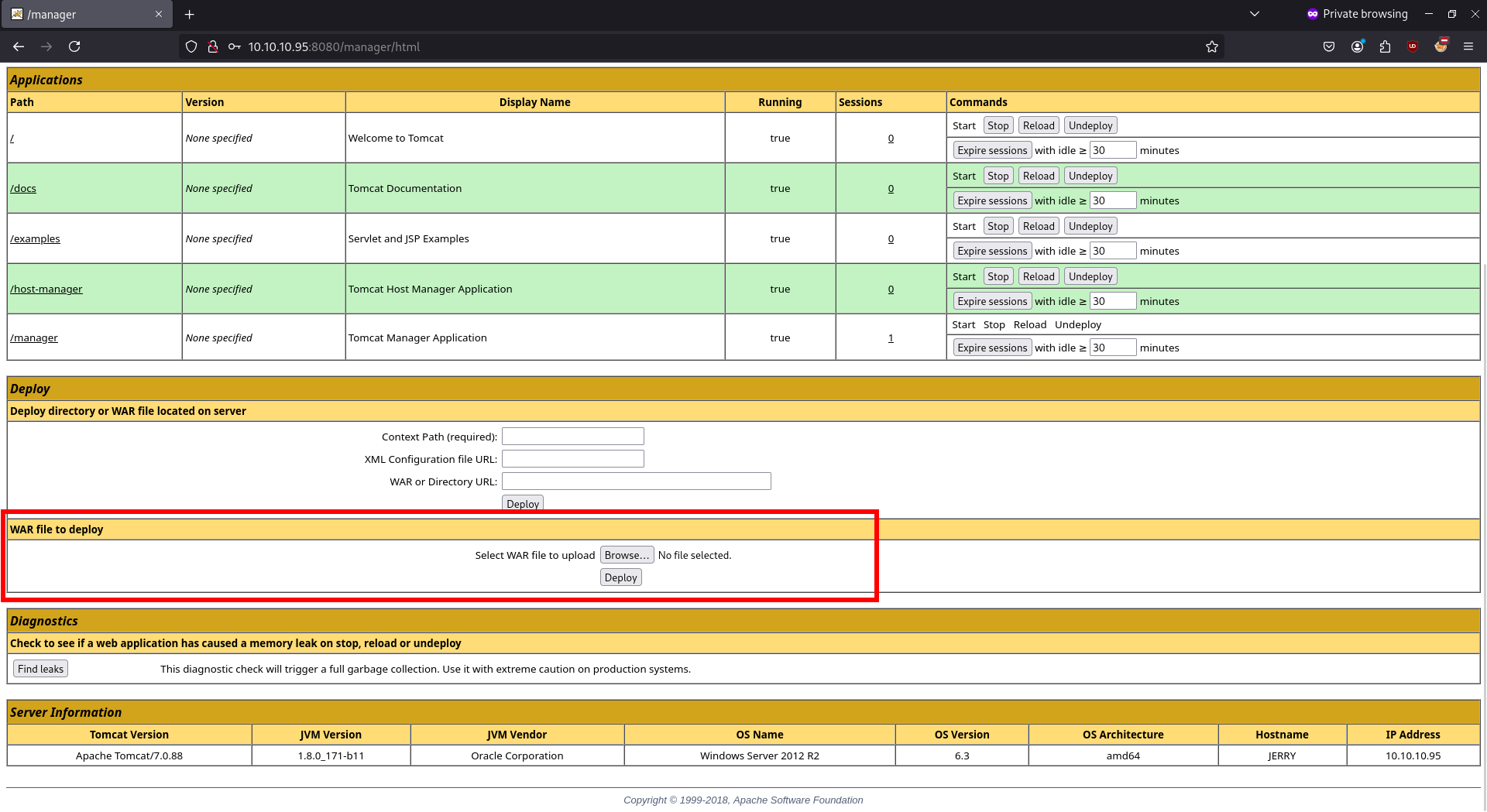Click the browser forward arrow
The height and width of the screenshot is (812, 1487).
click(46, 46)
